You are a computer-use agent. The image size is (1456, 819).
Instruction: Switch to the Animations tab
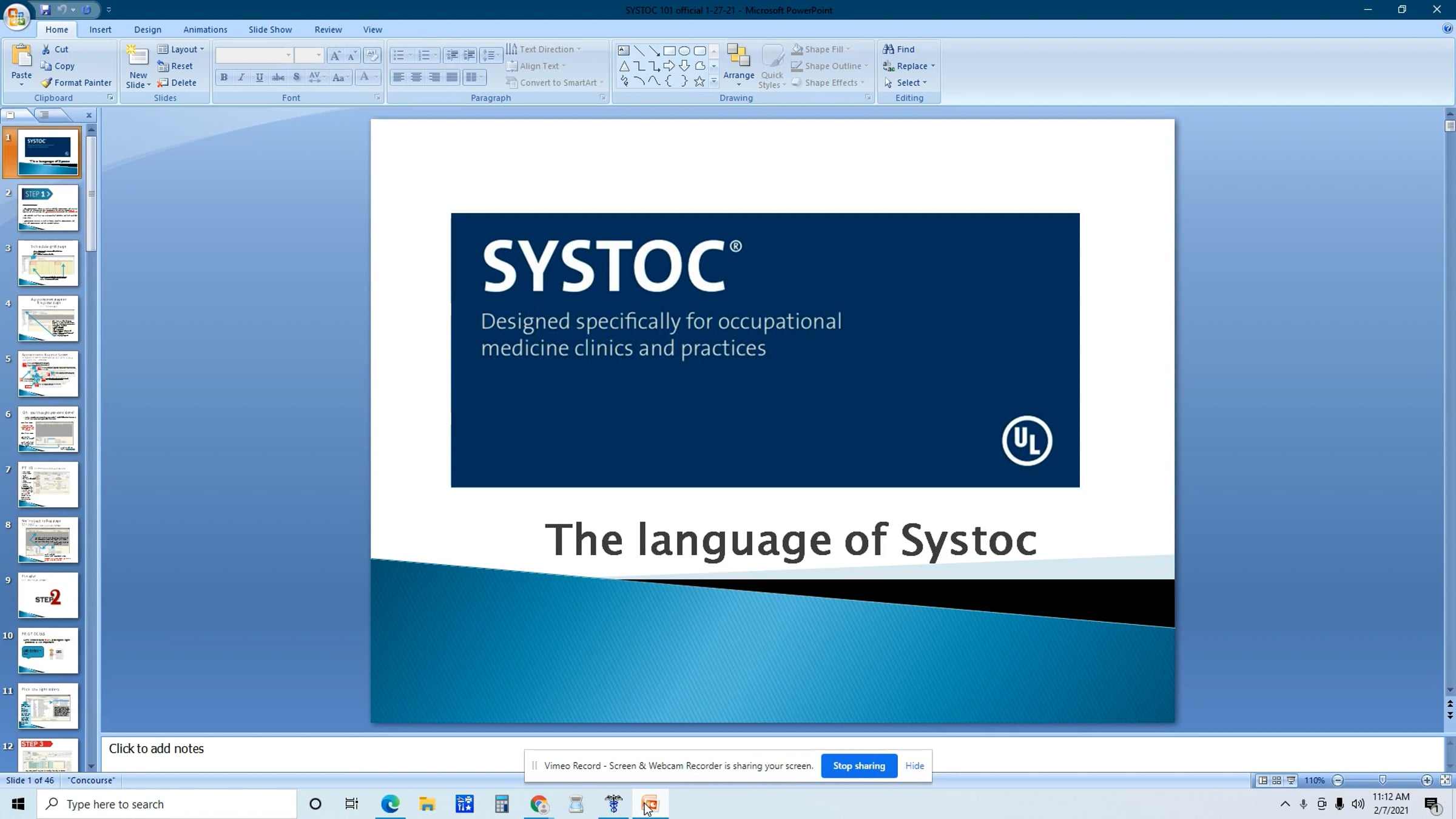[x=205, y=29]
